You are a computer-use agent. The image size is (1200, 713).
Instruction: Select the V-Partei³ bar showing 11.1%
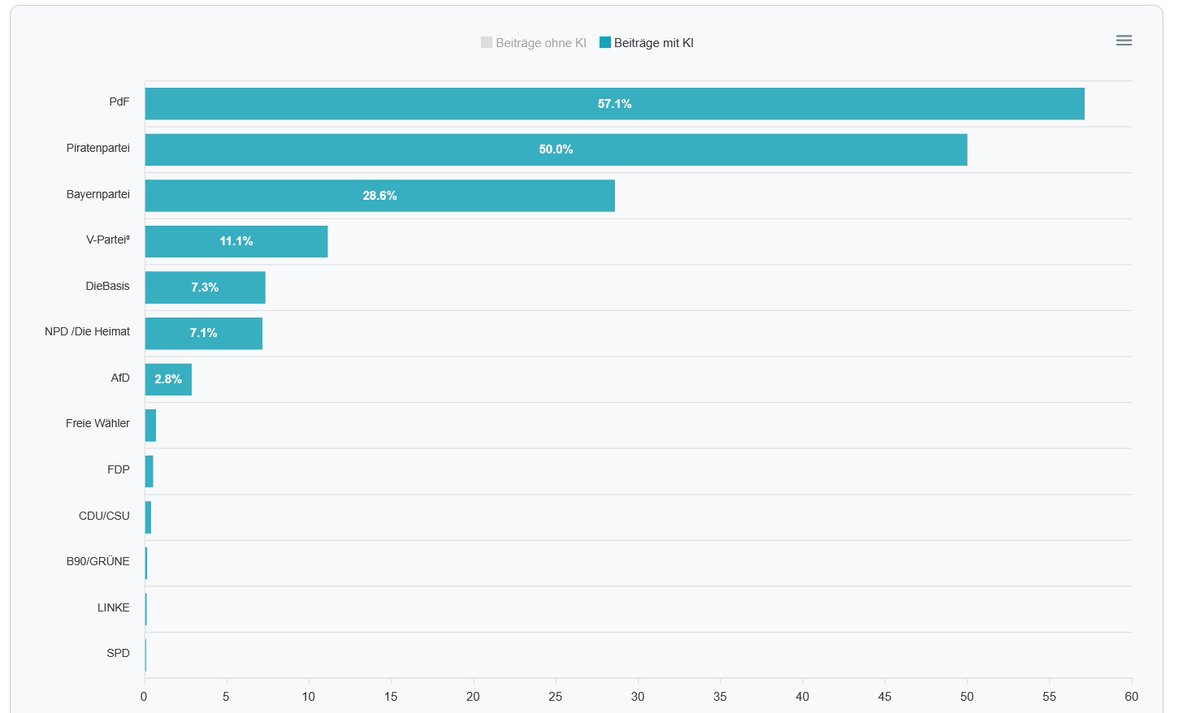click(x=236, y=242)
